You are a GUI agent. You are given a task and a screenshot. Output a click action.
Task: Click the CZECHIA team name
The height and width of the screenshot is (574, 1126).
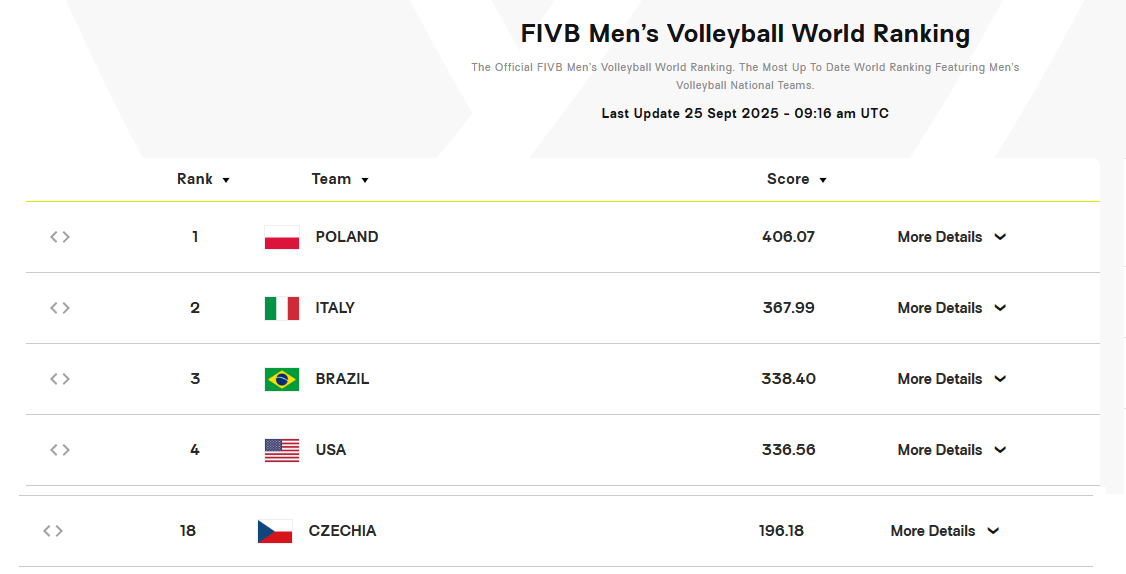[x=342, y=531]
